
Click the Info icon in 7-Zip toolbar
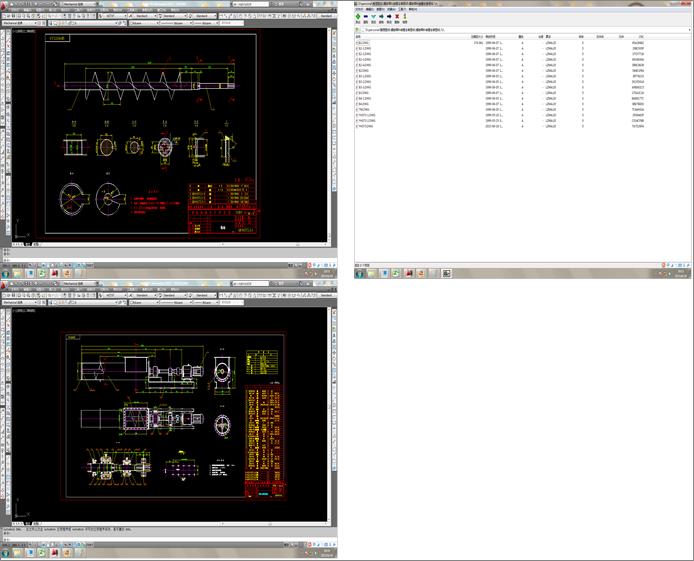(x=405, y=17)
